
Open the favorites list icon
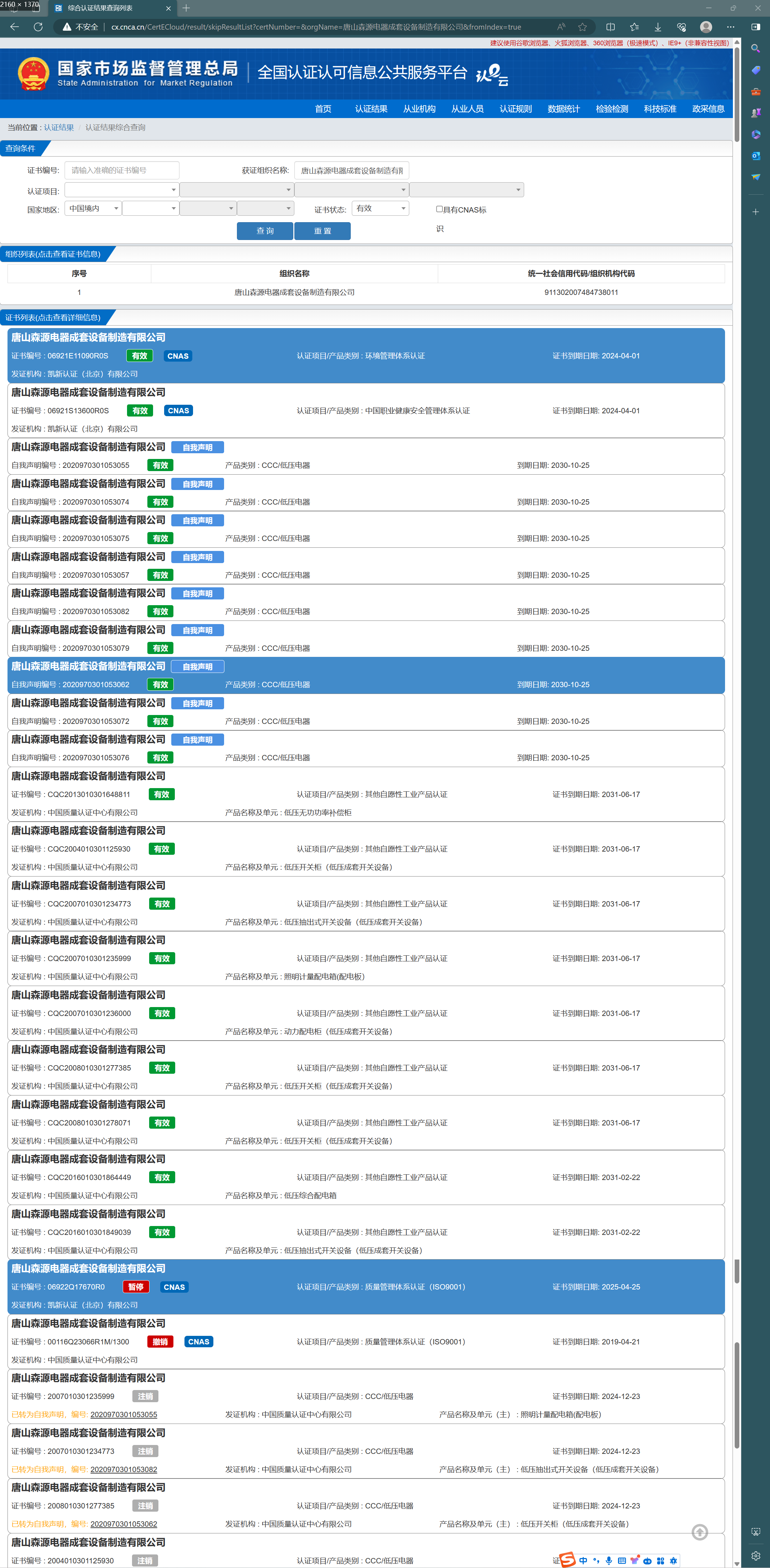634,27
